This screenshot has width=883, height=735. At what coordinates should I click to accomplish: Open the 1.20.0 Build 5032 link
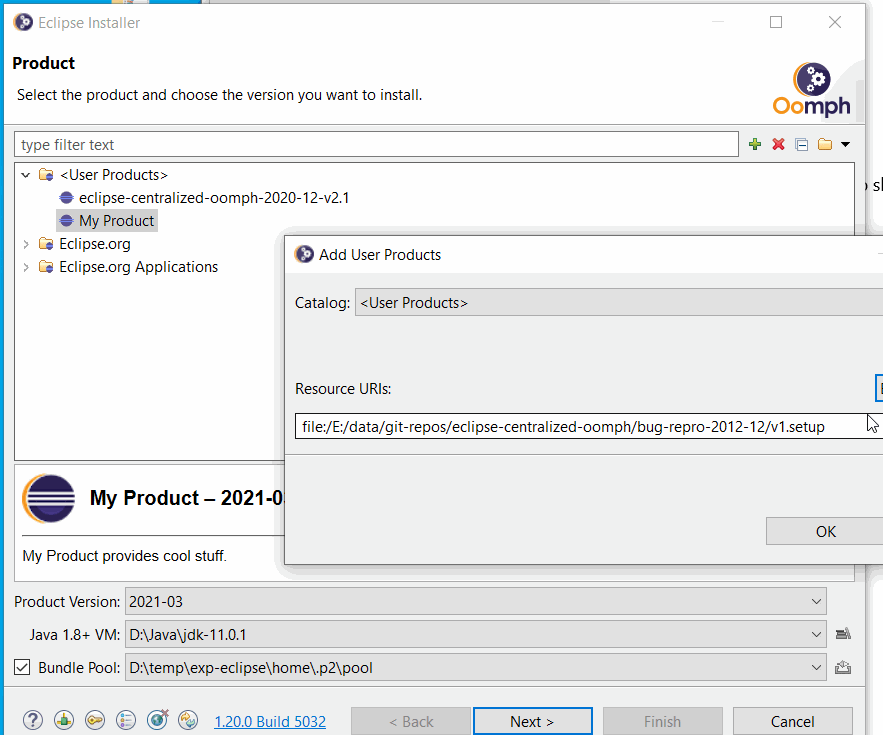(x=270, y=721)
